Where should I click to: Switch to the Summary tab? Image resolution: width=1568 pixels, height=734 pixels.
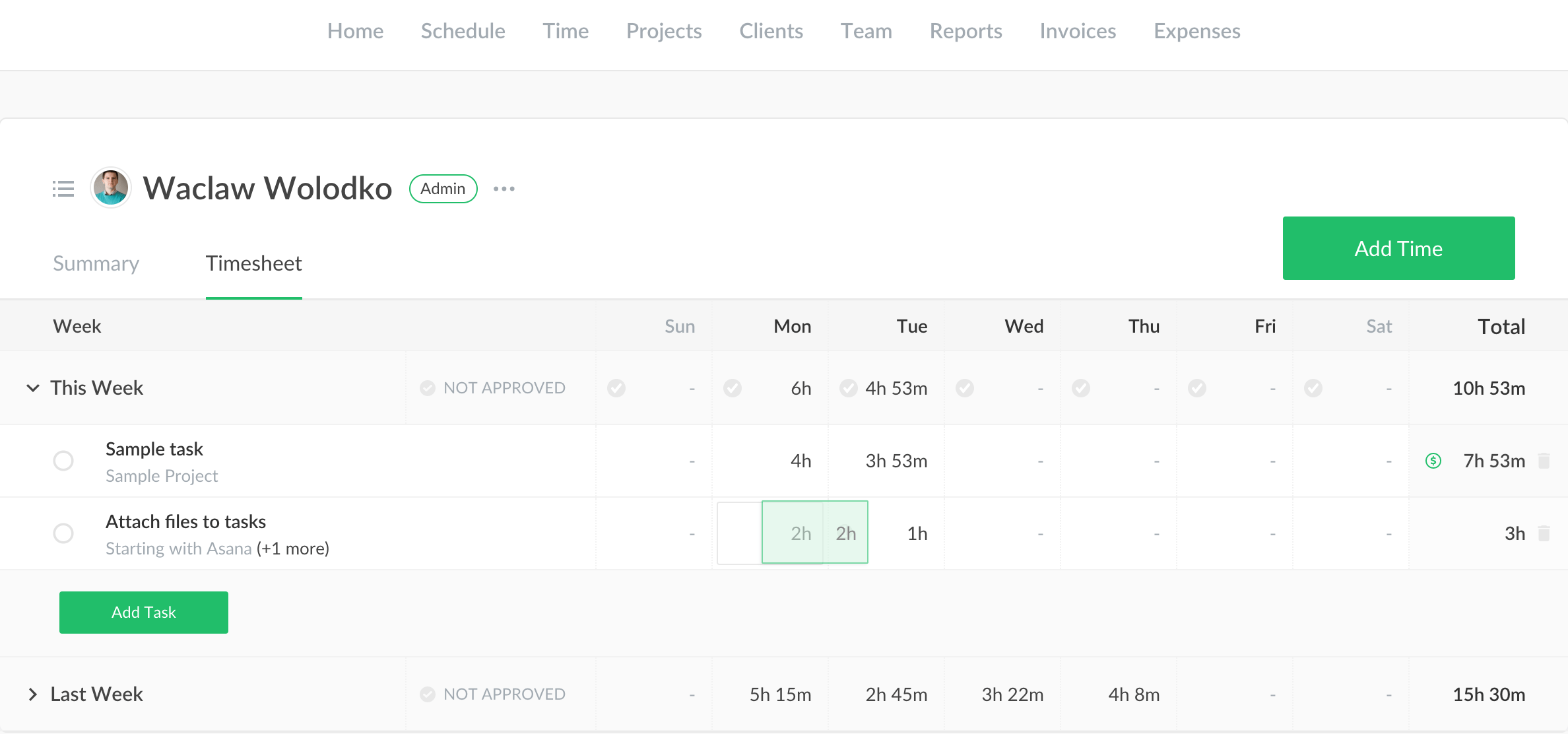coord(98,264)
